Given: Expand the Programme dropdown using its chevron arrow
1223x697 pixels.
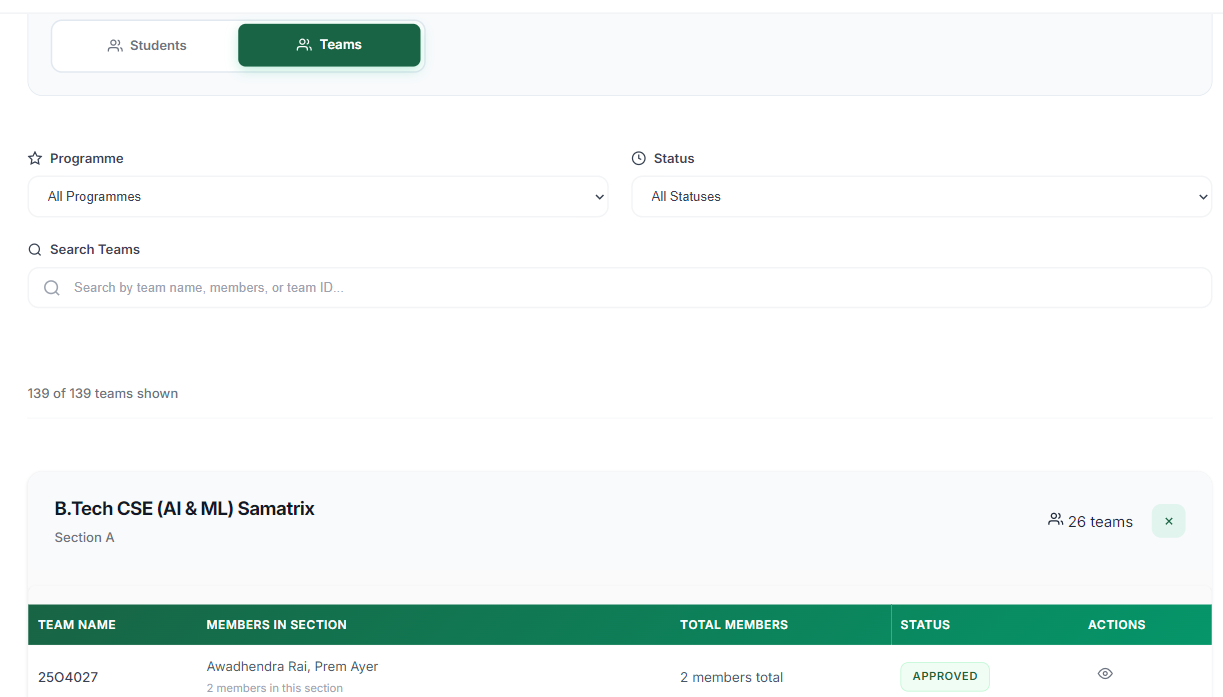Looking at the screenshot, I should (x=599, y=197).
